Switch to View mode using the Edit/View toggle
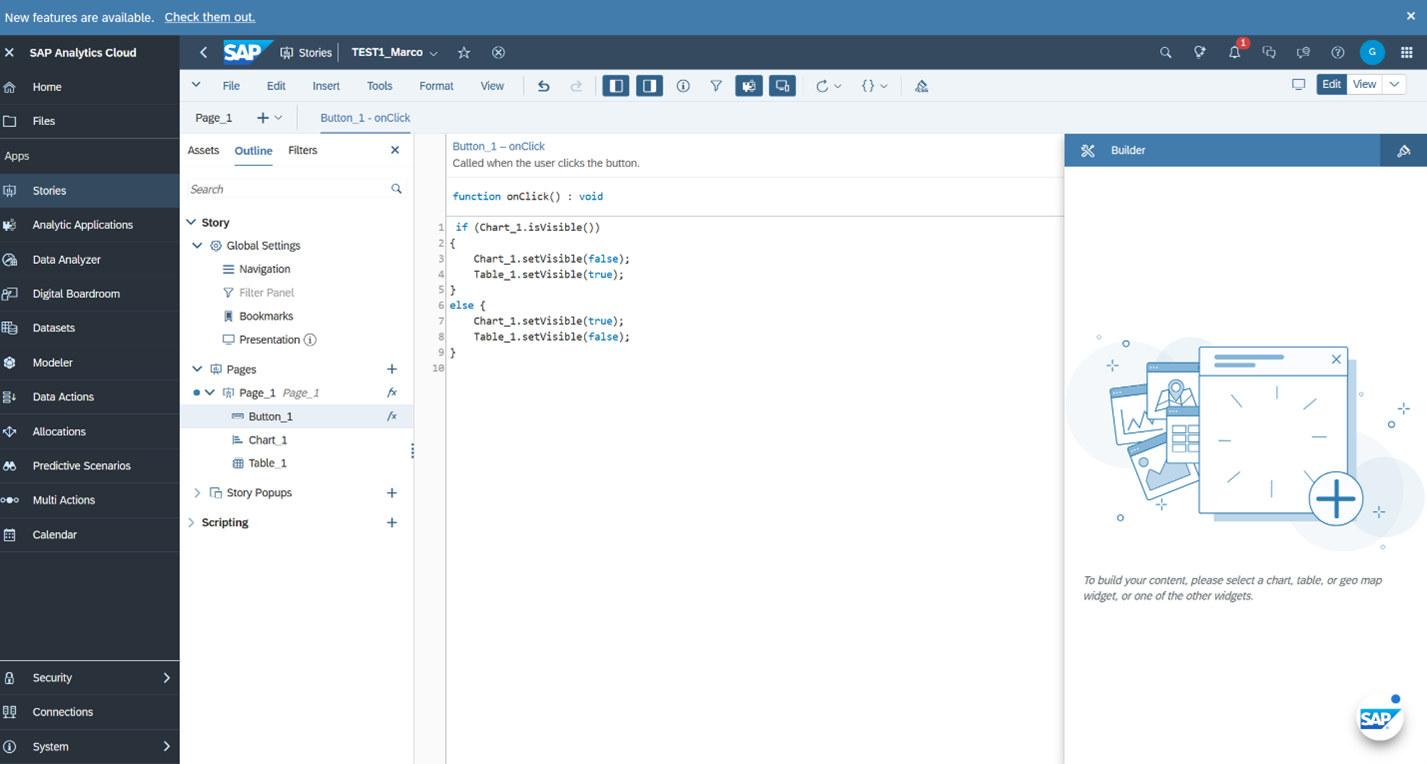 (1364, 85)
